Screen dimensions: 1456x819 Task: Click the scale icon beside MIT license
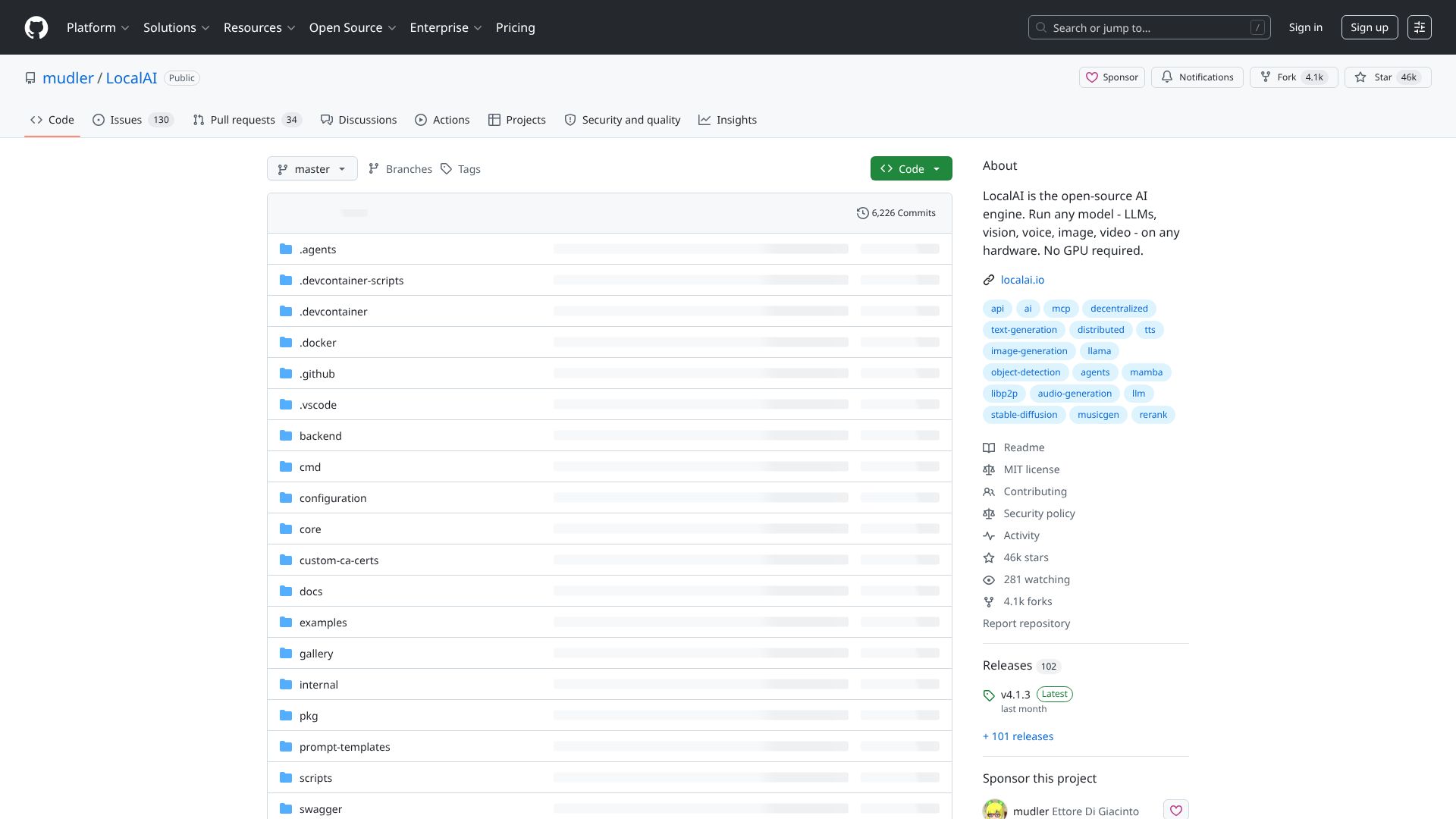pyautogui.click(x=989, y=469)
